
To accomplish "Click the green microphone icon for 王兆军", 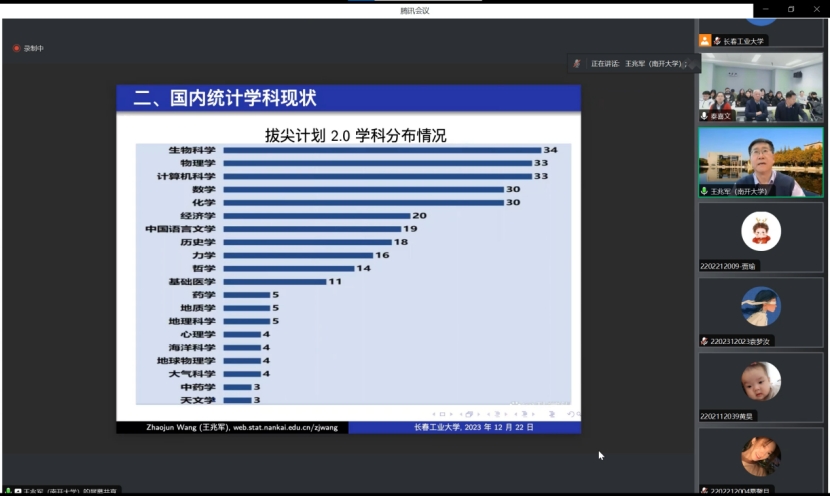I will 705,191.
